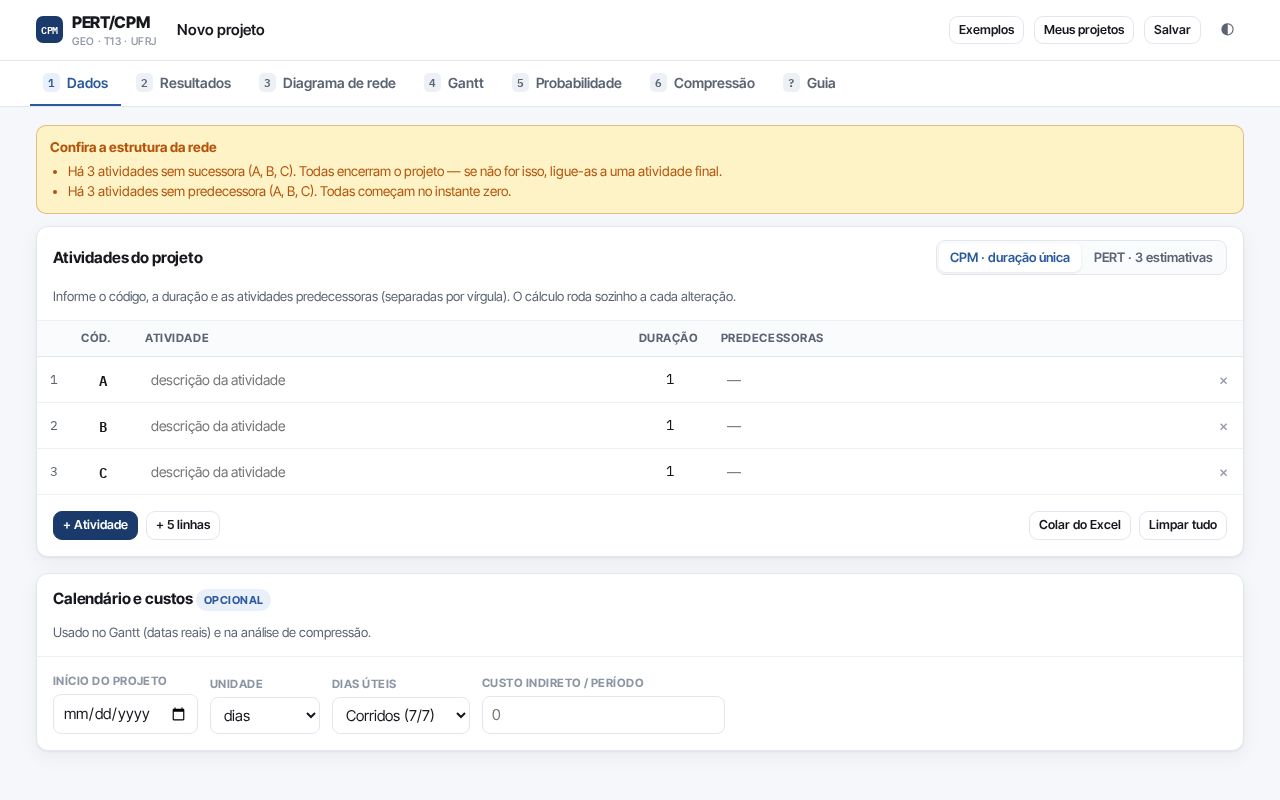The height and width of the screenshot is (800, 1280).
Task: Switch to the Dados tab
Action: point(76,83)
